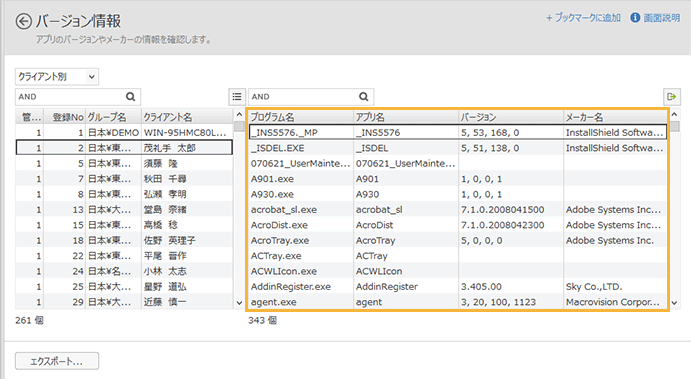
Task: Select the 小林 太志 client row
Action: [124, 271]
